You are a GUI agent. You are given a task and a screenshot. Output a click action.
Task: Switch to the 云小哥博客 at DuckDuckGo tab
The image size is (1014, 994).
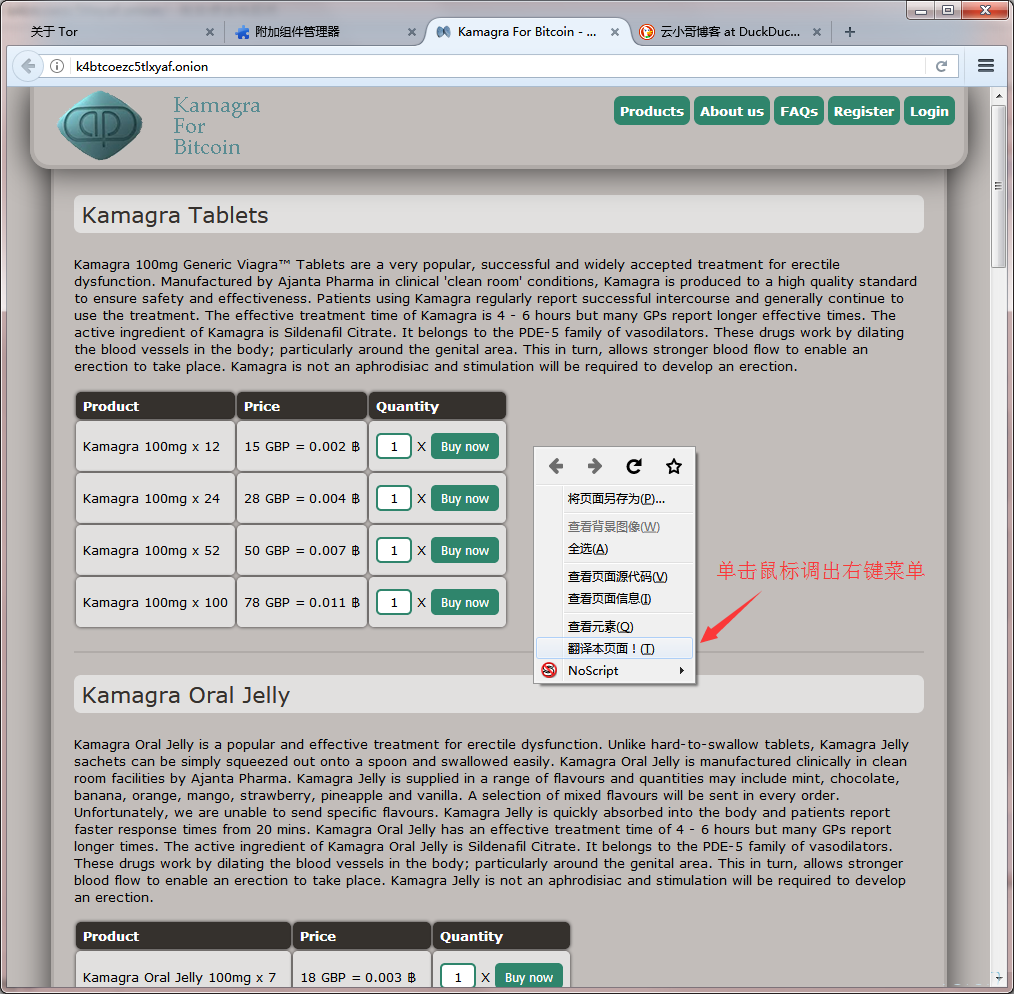[729, 32]
